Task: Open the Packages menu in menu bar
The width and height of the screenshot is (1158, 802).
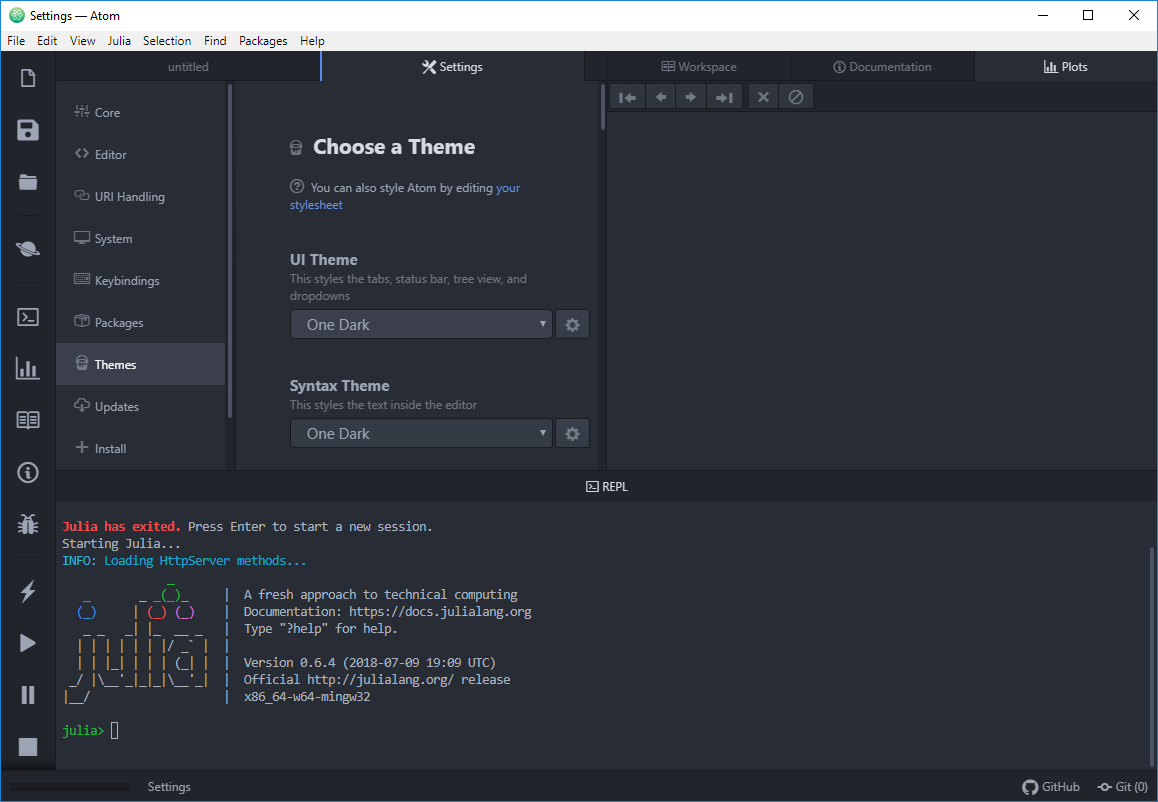Action: 263,41
